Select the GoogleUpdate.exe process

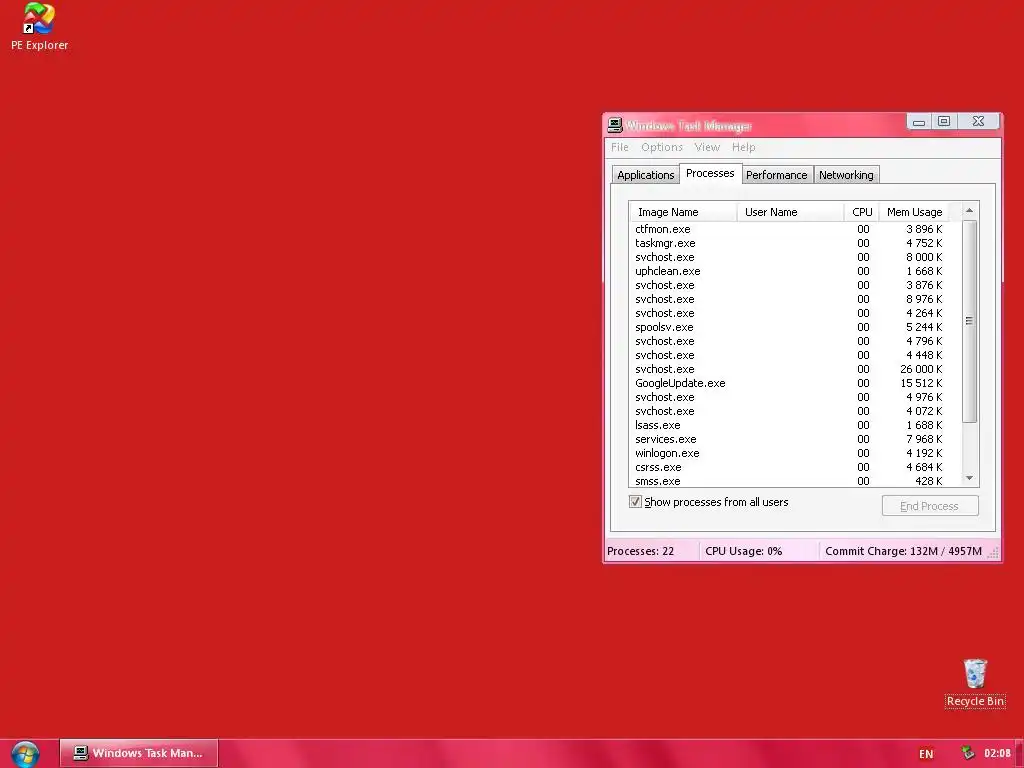789,383
